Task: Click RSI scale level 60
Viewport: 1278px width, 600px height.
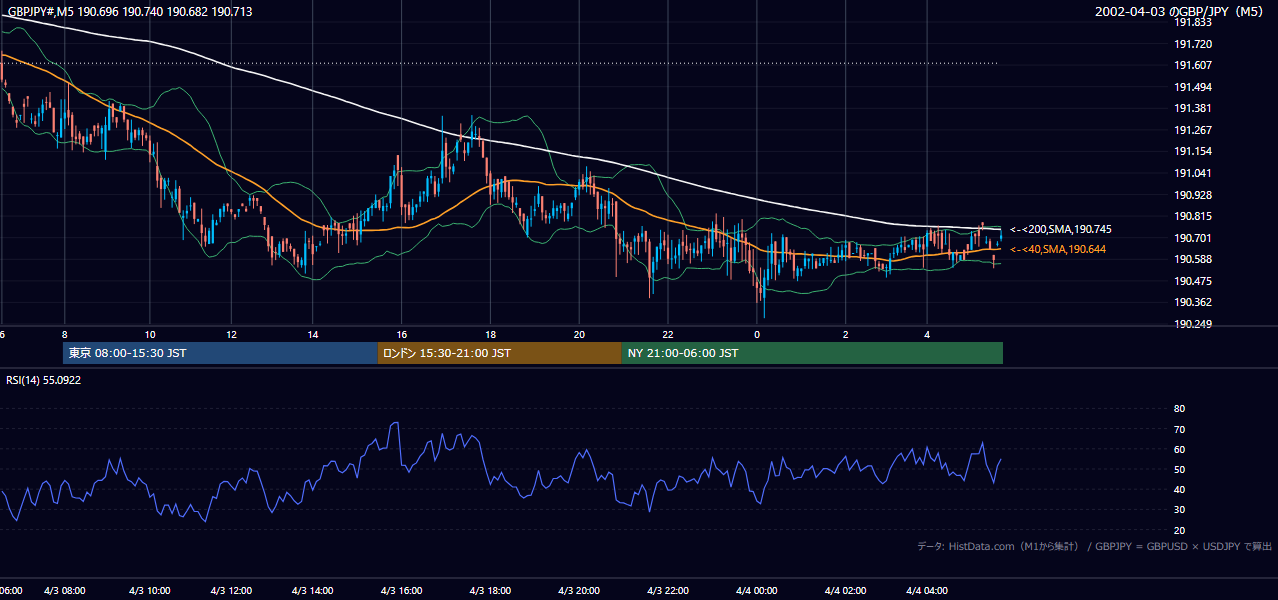Action: point(1179,449)
